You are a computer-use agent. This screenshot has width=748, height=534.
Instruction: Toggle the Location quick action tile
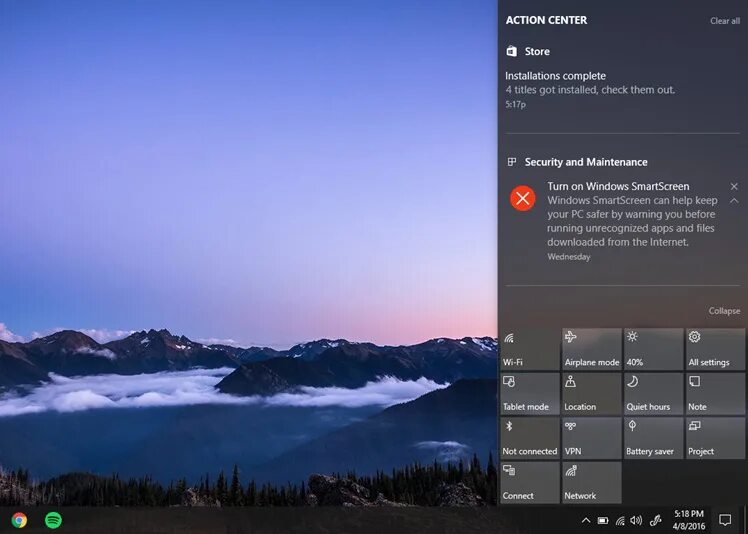coord(592,393)
